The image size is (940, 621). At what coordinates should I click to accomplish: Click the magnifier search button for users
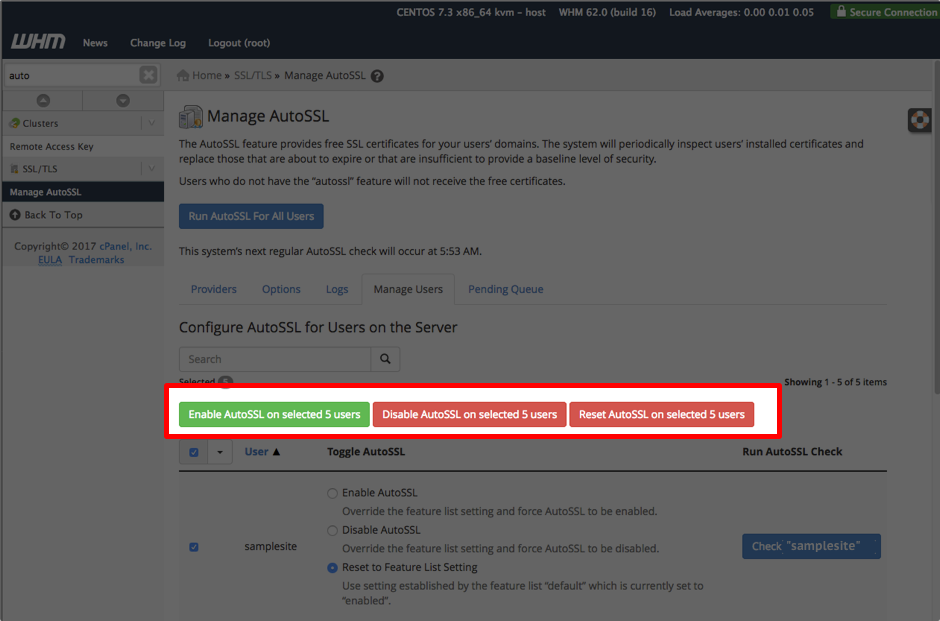click(385, 359)
